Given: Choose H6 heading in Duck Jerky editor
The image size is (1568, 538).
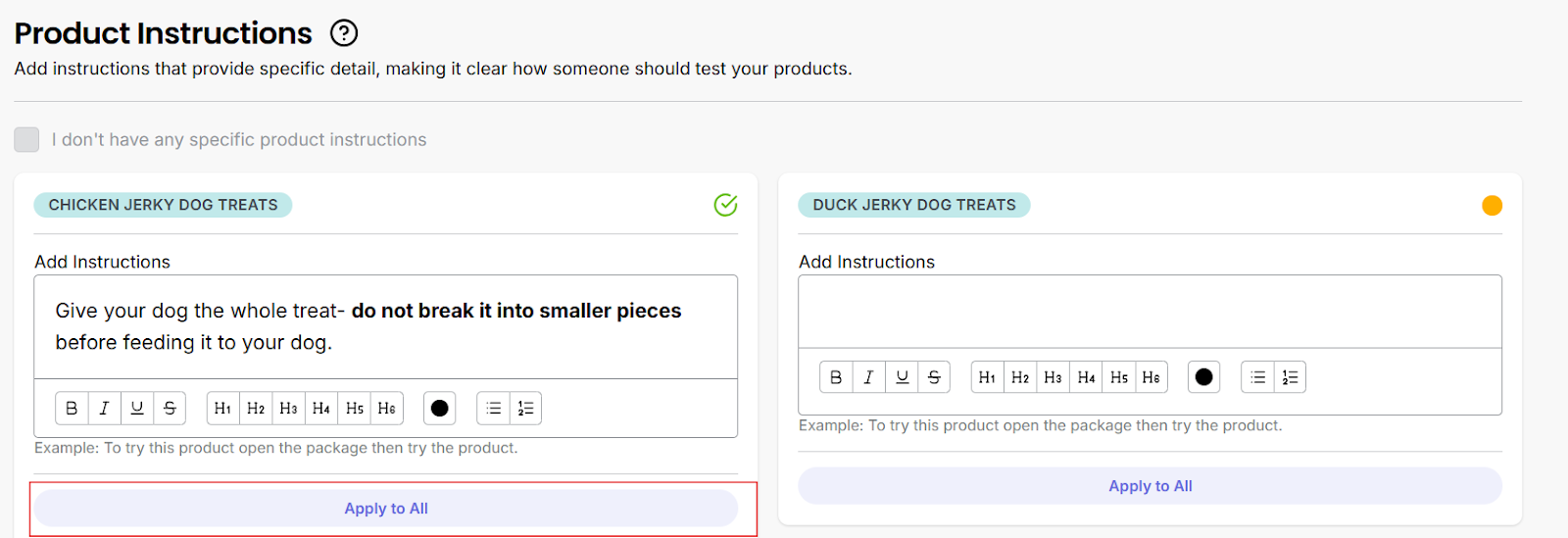Looking at the screenshot, I should (1151, 377).
